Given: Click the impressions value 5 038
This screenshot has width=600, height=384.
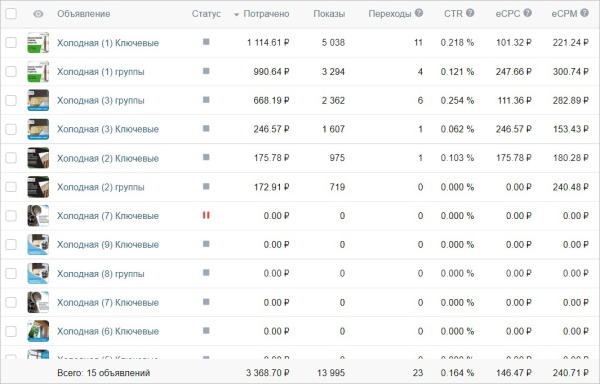Looking at the screenshot, I should (x=333, y=42).
